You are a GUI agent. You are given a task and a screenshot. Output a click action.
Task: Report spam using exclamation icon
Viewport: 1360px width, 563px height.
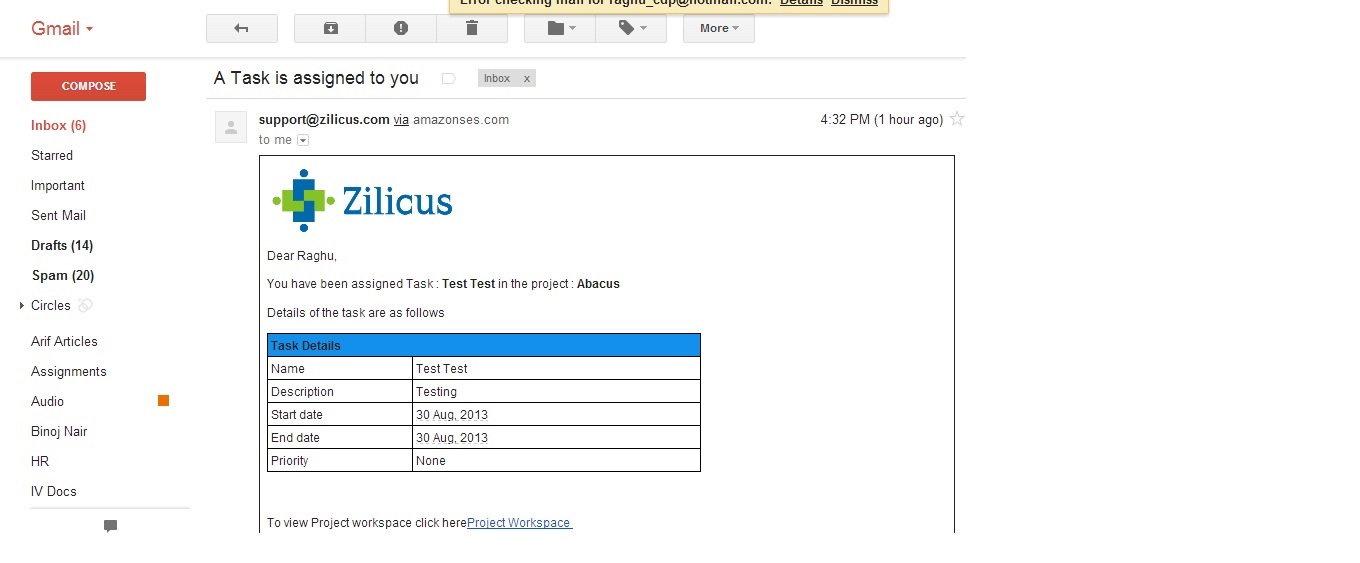pos(401,29)
